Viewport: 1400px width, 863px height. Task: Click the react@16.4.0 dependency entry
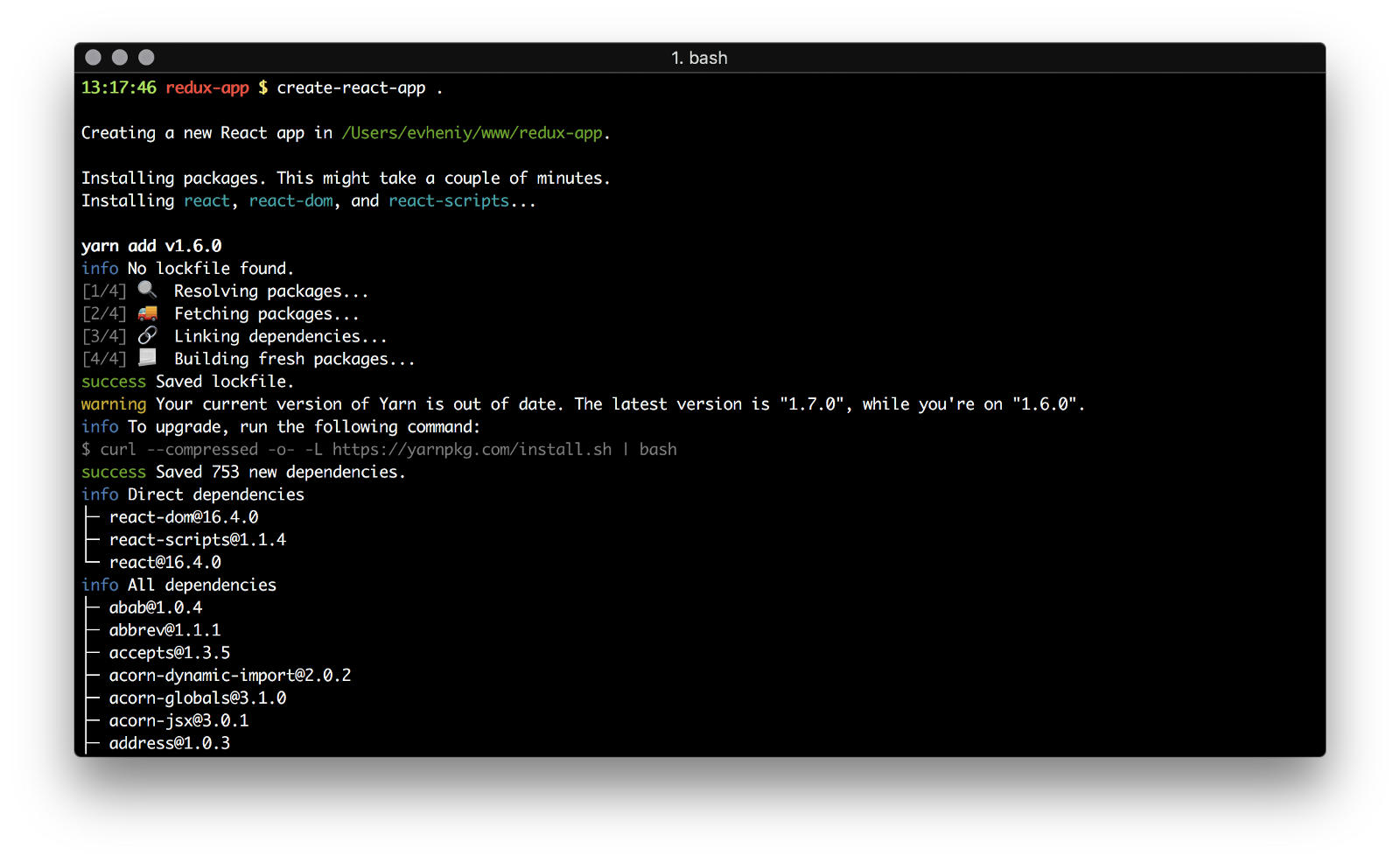coord(165,563)
